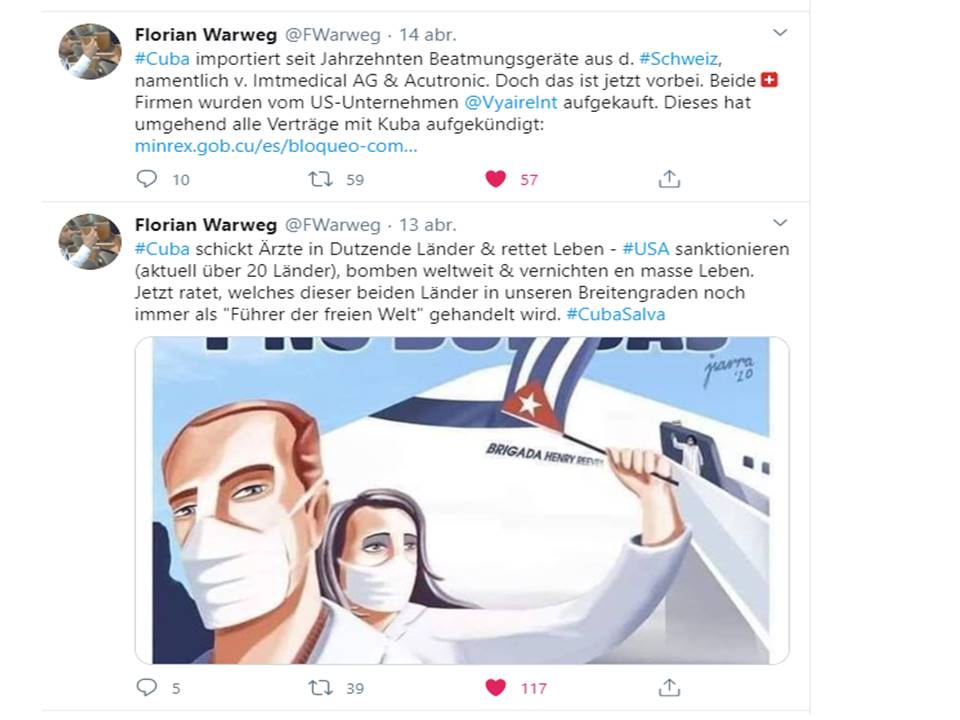Reply to the 14 abr. Beatmungsgeräte tweet
Screen dimensions: 960x720
pyautogui.click(x=146, y=179)
